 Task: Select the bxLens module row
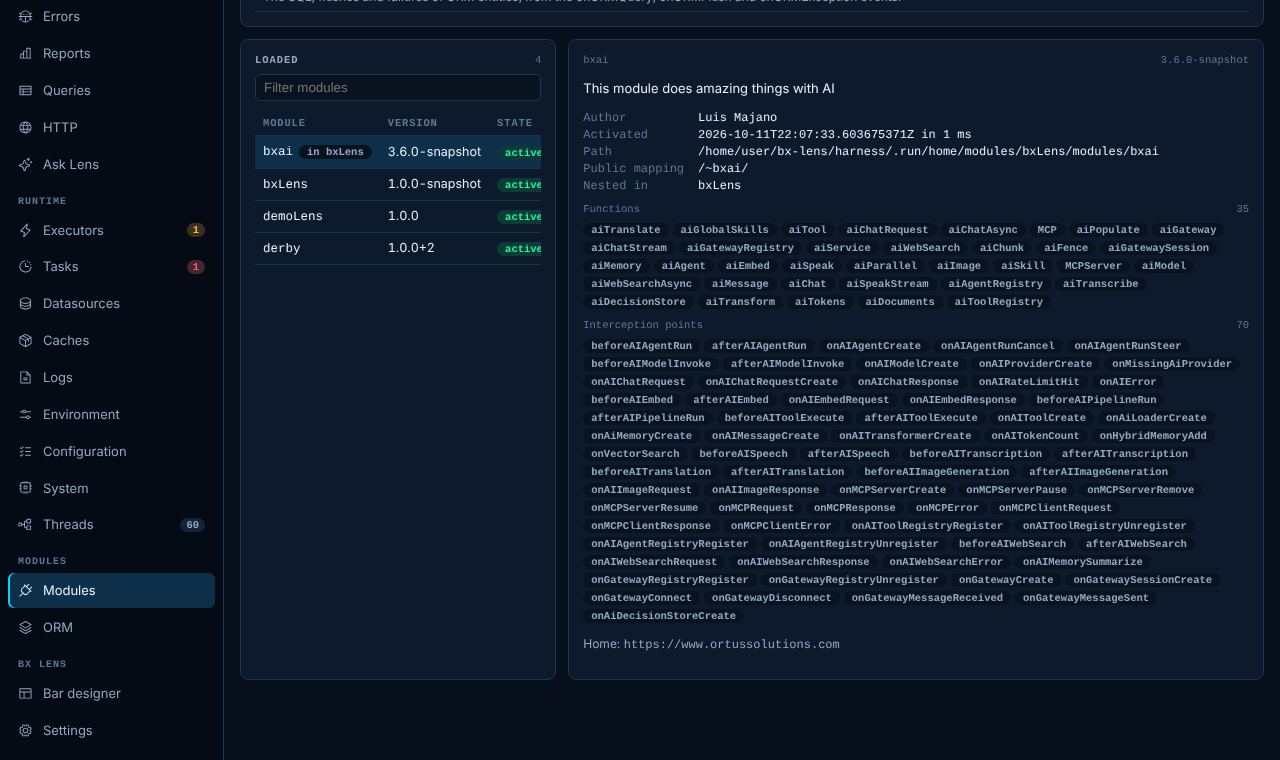398,184
